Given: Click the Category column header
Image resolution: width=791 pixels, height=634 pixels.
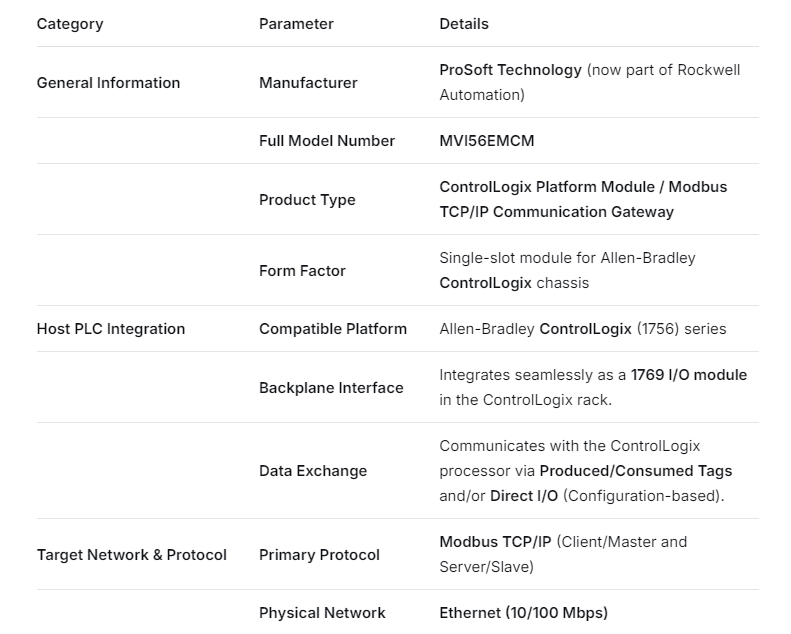Looking at the screenshot, I should 70,24.
